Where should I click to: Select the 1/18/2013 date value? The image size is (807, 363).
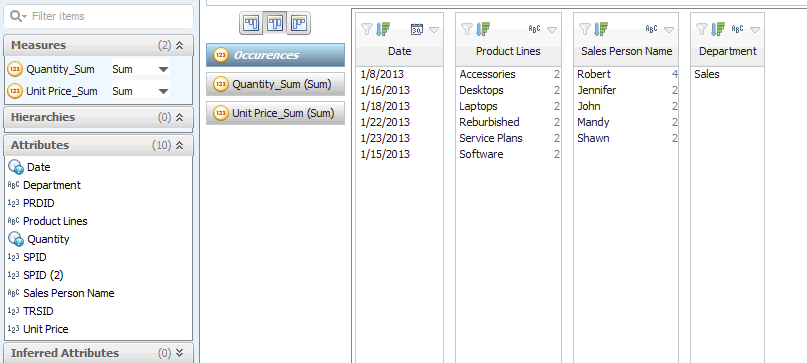point(385,106)
